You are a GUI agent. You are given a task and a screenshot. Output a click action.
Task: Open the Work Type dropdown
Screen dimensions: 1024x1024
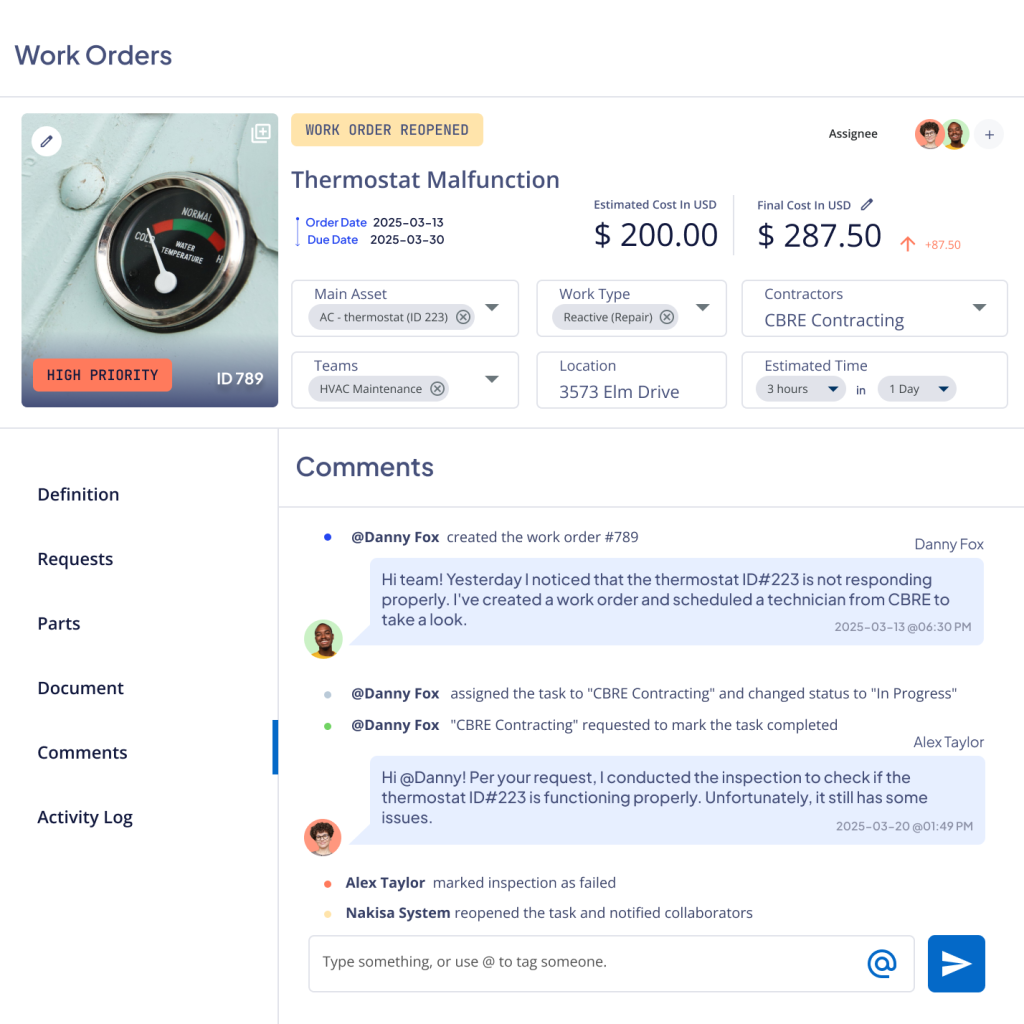tap(702, 308)
